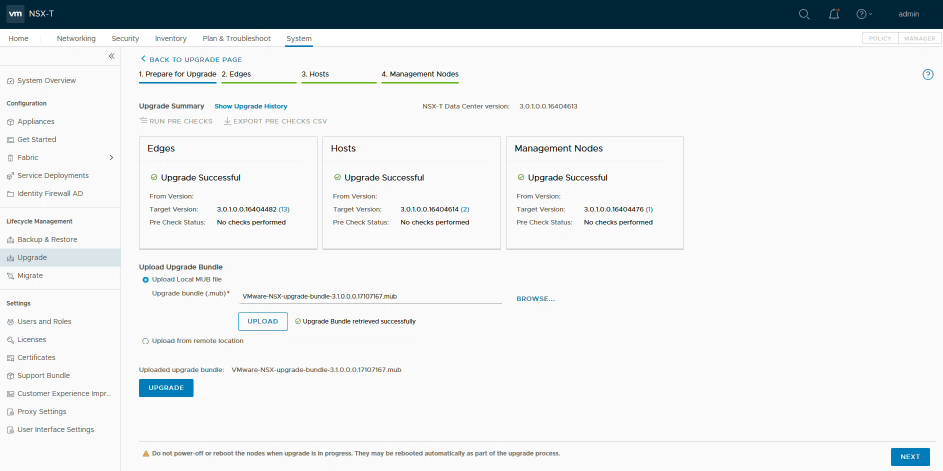Click the Certificates sidebar icon
Screen dimensions: 943x471
pyautogui.click(x=10, y=358)
